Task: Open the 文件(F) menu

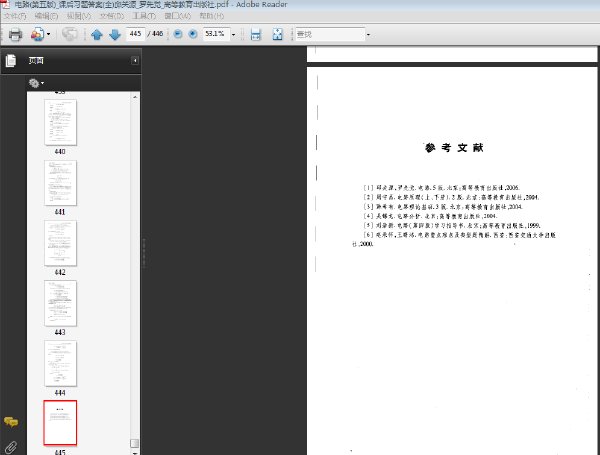Action: pos(15,16)
